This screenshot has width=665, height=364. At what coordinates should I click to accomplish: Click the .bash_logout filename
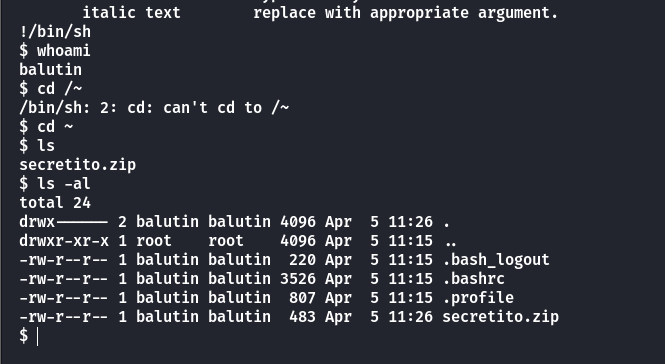tap(496, 260)
